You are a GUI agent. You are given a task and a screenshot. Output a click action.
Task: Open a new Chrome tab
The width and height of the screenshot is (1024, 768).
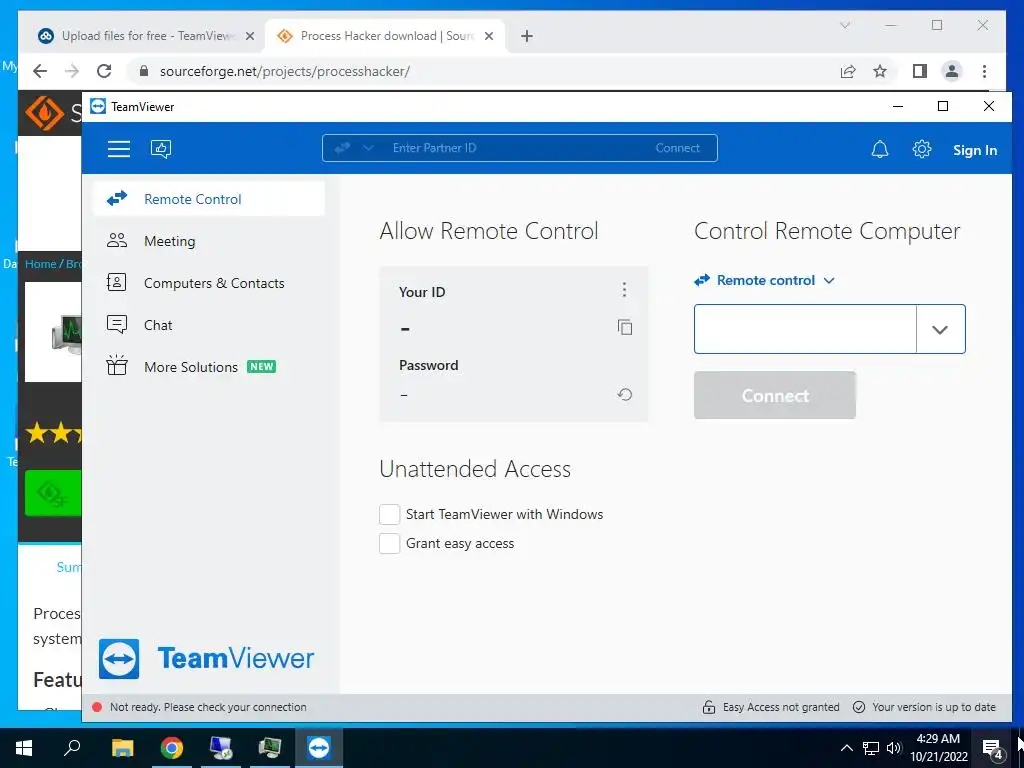click(x=526, y=37)
